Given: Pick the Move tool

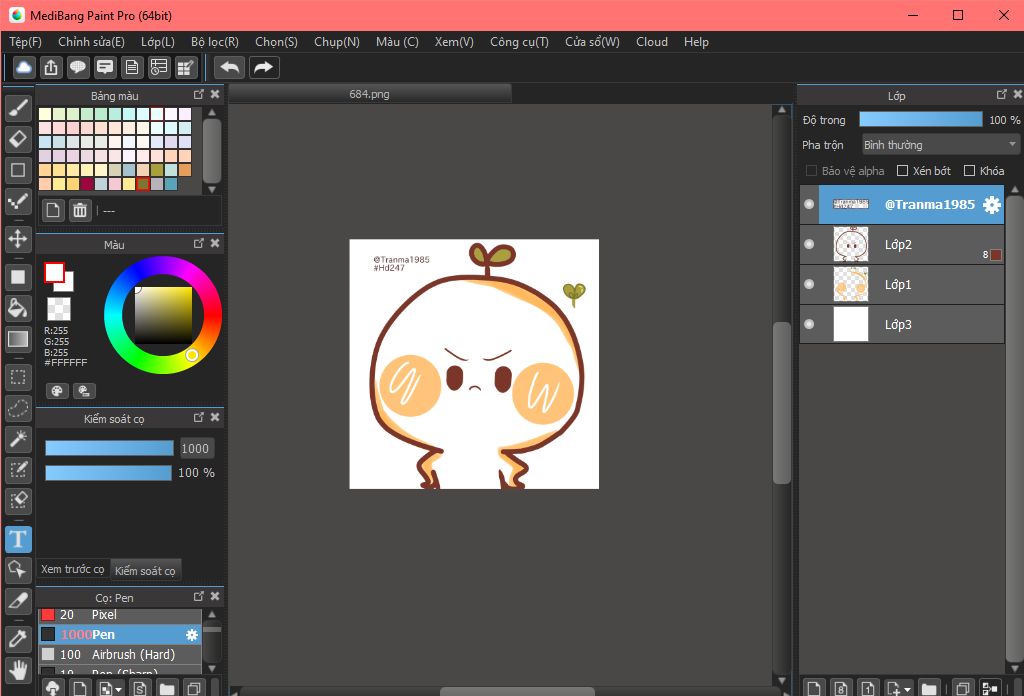Looking at the screenshot, I should click(x=18, y=238).
